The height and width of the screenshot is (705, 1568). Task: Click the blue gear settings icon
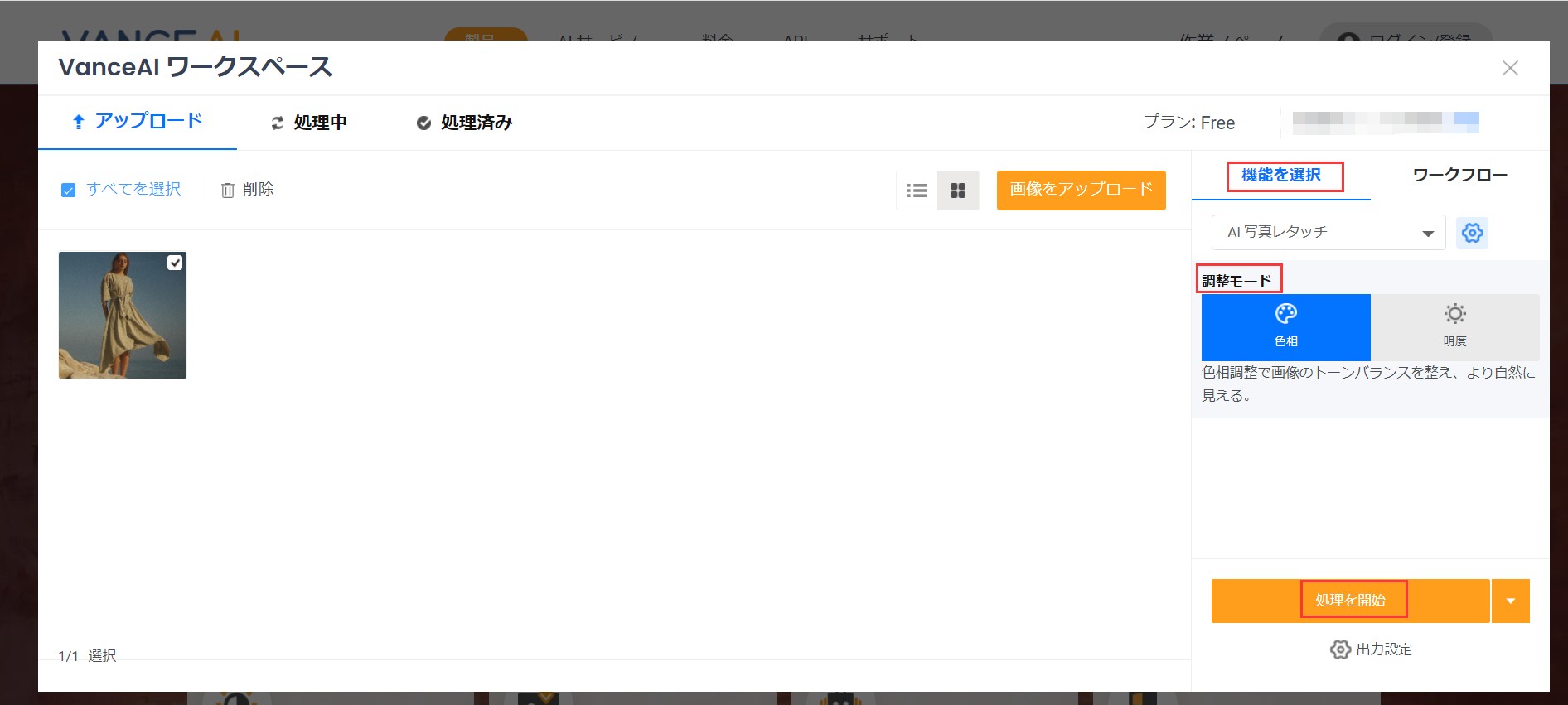(x=1472, y=233)
